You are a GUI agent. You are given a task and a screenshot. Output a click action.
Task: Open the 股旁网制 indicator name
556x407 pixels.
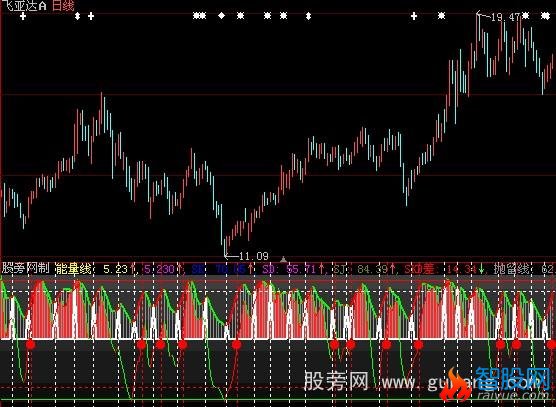[x=26, y=268]
